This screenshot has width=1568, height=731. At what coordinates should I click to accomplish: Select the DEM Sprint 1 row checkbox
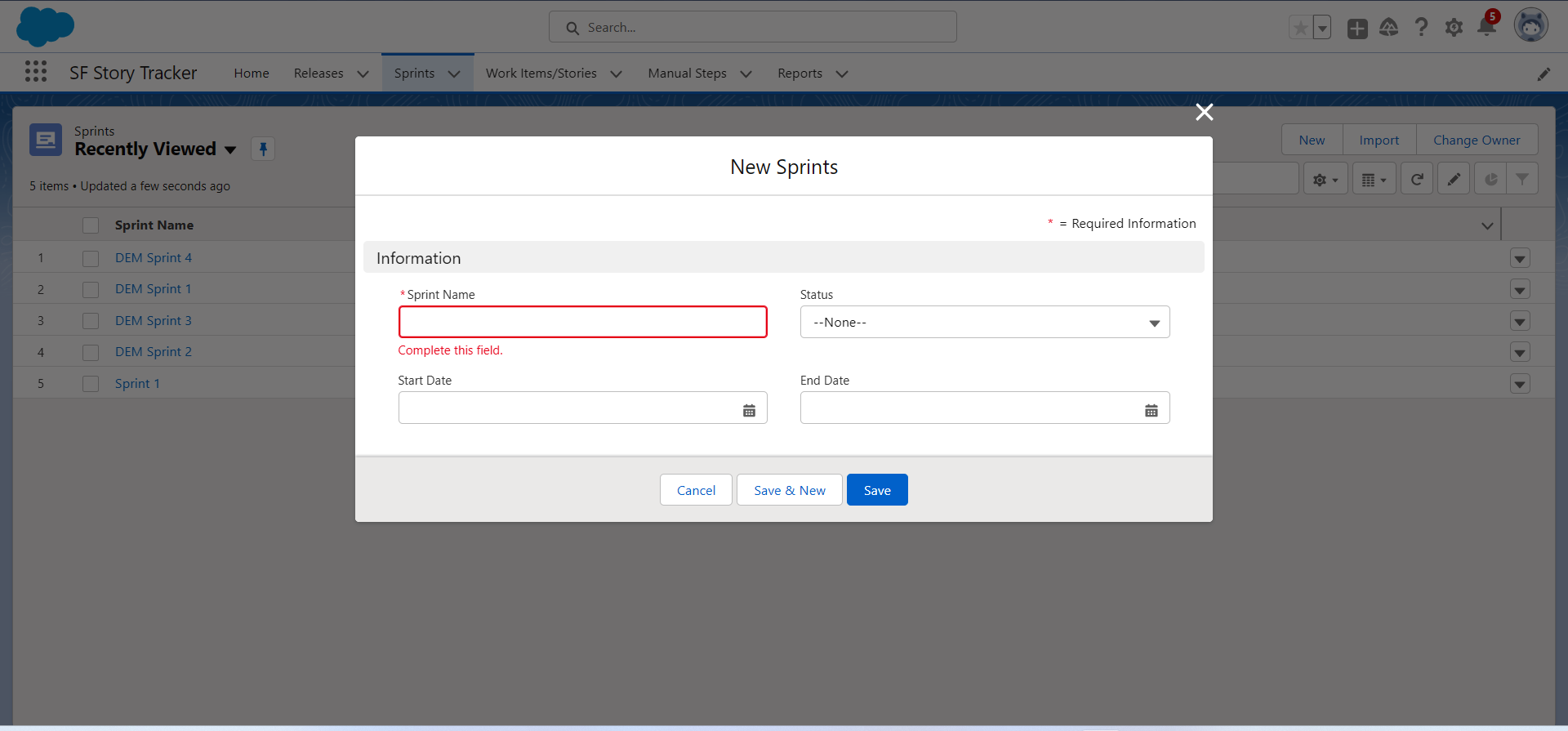pyautogui.click(x=91, y=289)
